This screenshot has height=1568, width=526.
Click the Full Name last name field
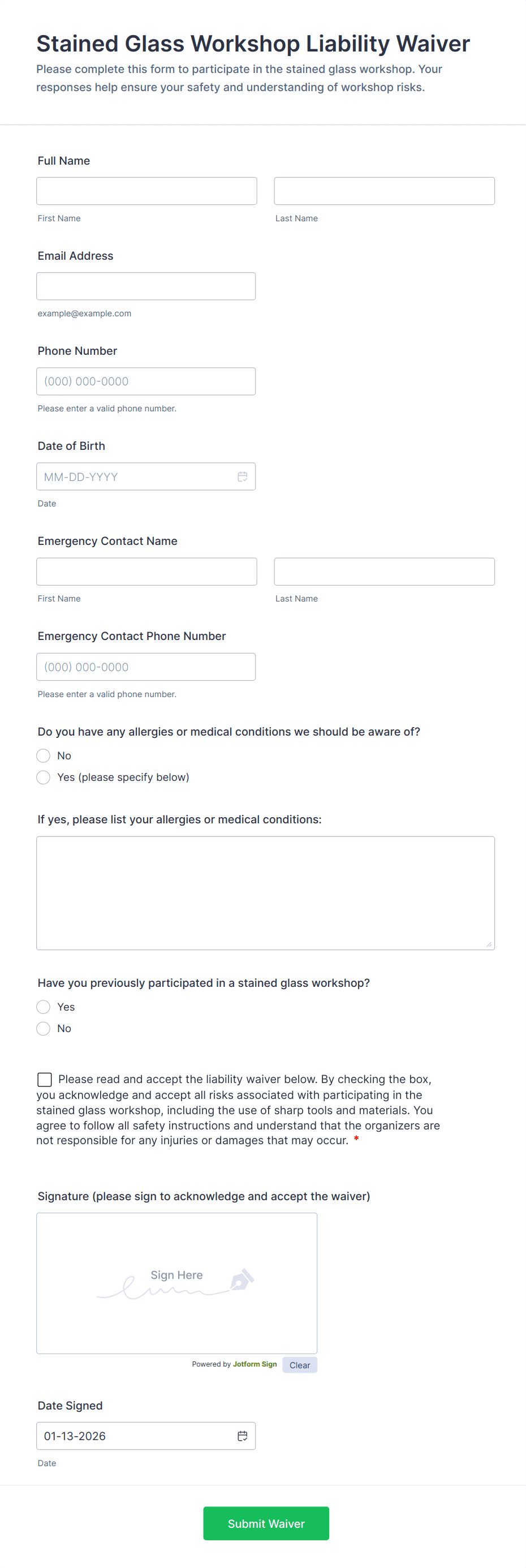(x=383, y=191)
